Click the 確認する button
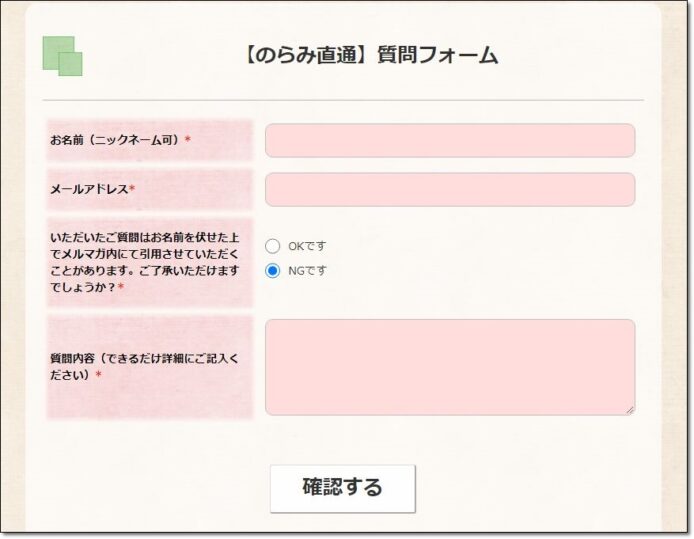 click(x=343, y=489)
